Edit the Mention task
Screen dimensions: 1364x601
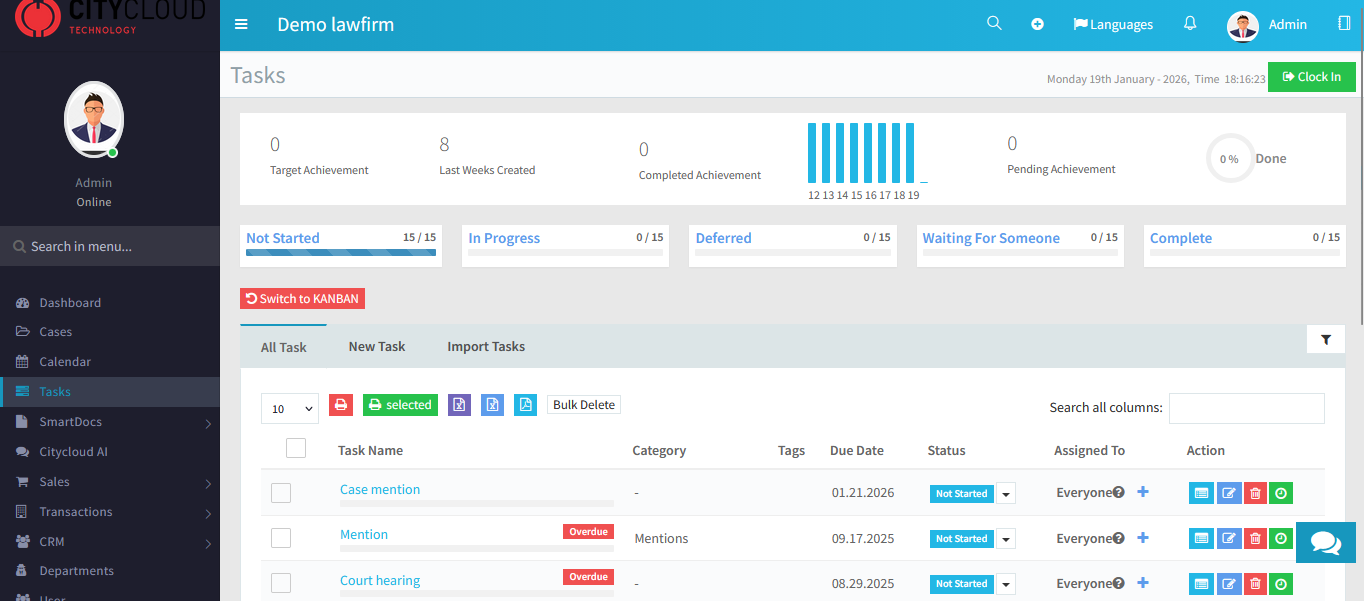(1229, 538)
